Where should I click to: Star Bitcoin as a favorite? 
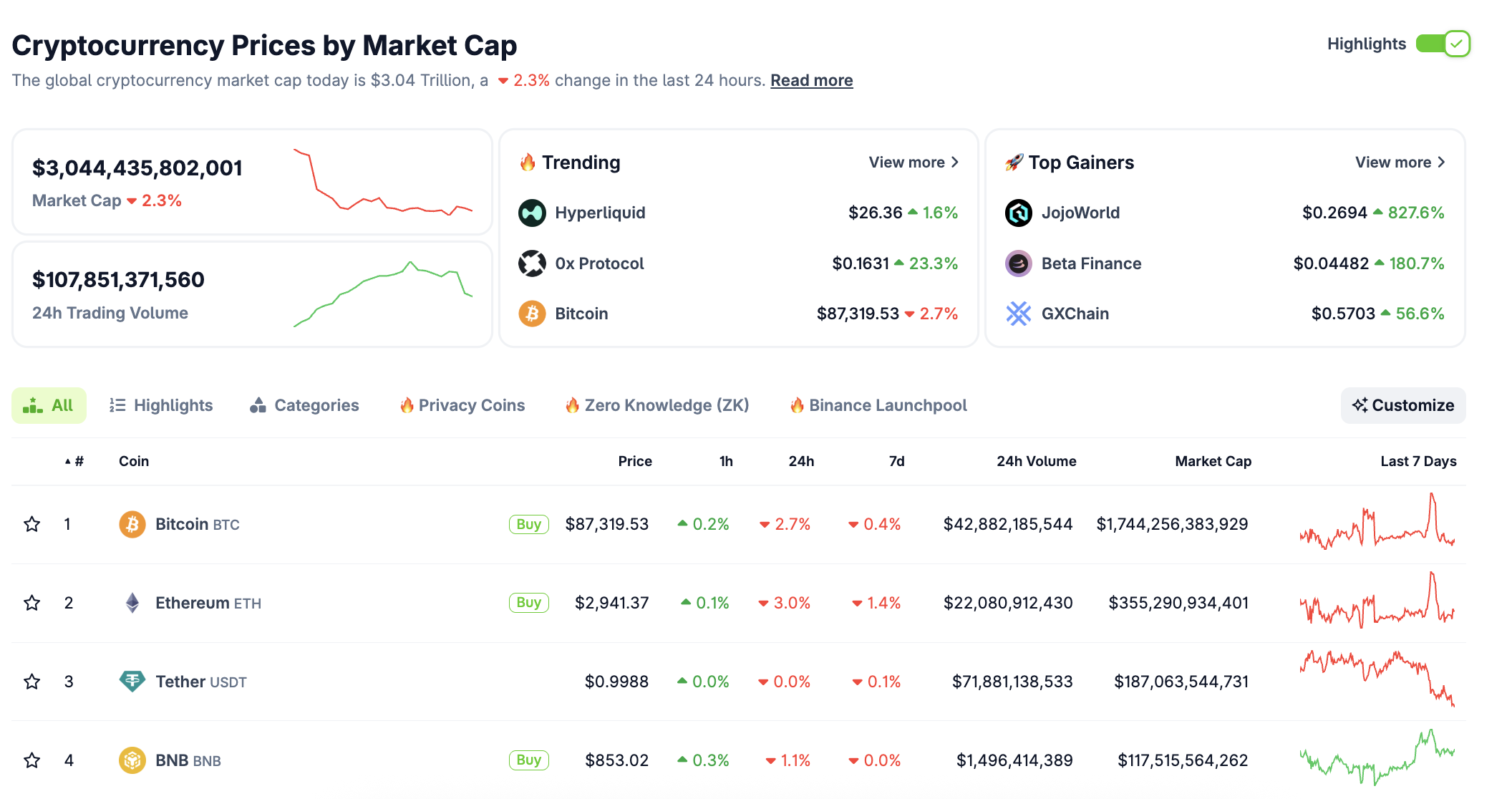(31, 523)
